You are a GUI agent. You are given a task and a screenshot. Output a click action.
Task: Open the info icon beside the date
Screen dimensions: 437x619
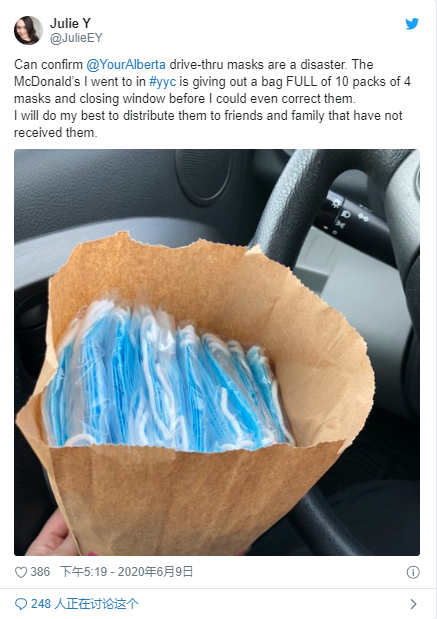(413, 572)
